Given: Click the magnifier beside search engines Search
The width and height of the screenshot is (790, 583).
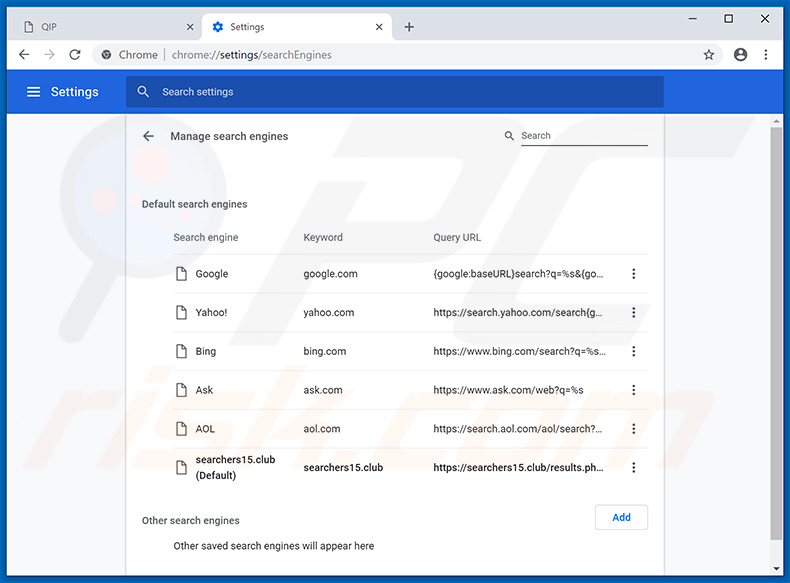Looking at the screenshot, I should 509,136.
